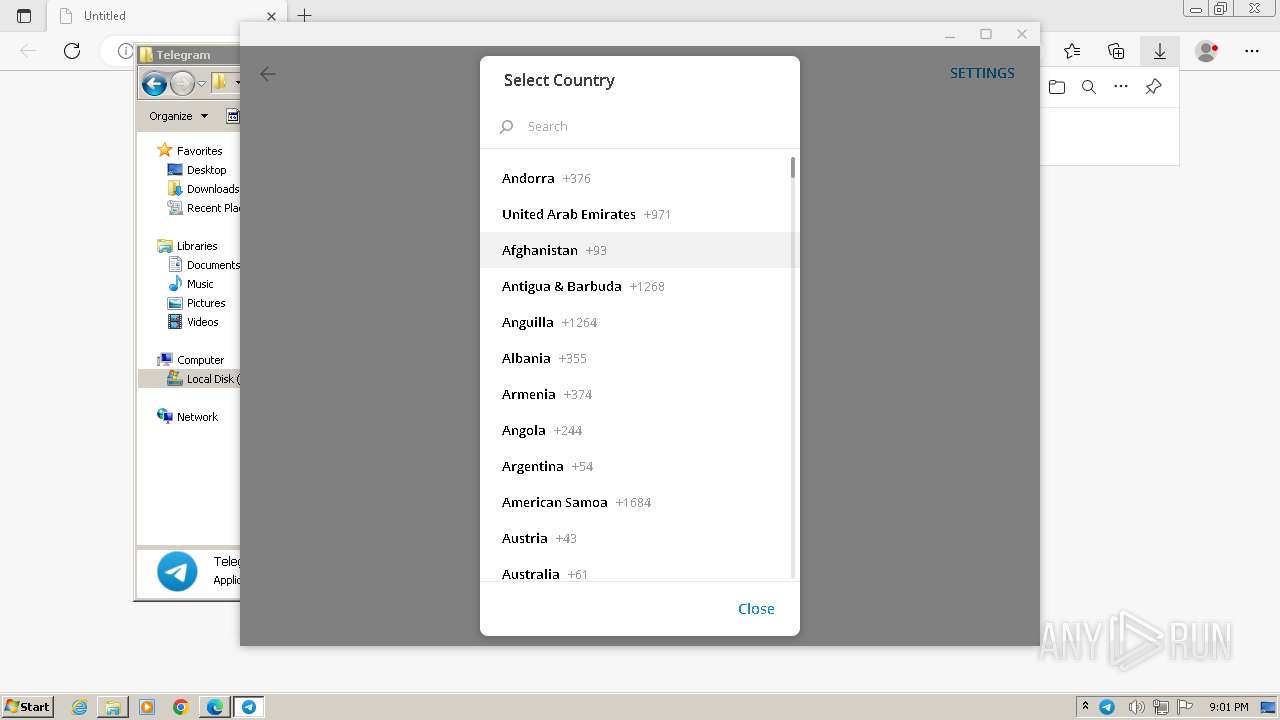Open Edge Collections icon

(1116, 51)
